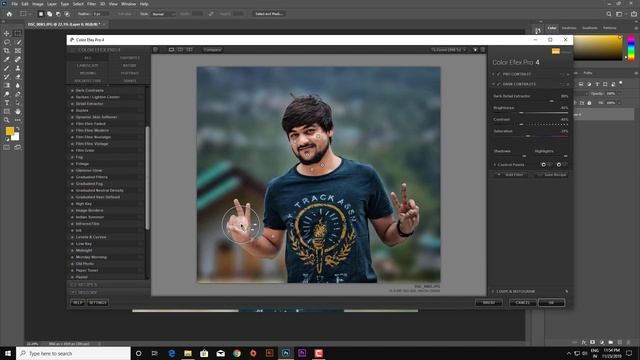
Task: Select the Quick Selection tool
Action: [18, 42]
